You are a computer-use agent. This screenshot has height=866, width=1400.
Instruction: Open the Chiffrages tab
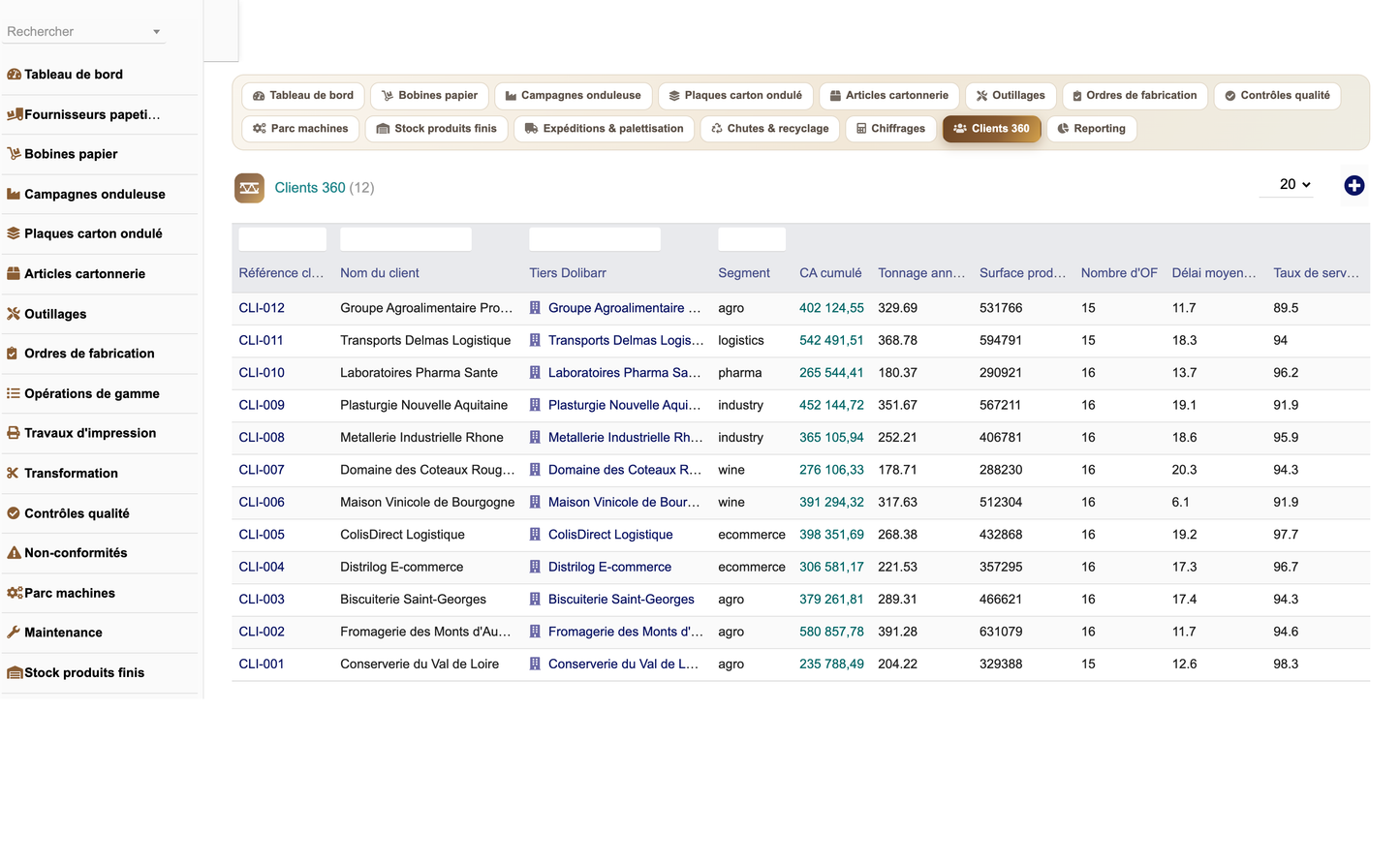click(x=890, y=129)
